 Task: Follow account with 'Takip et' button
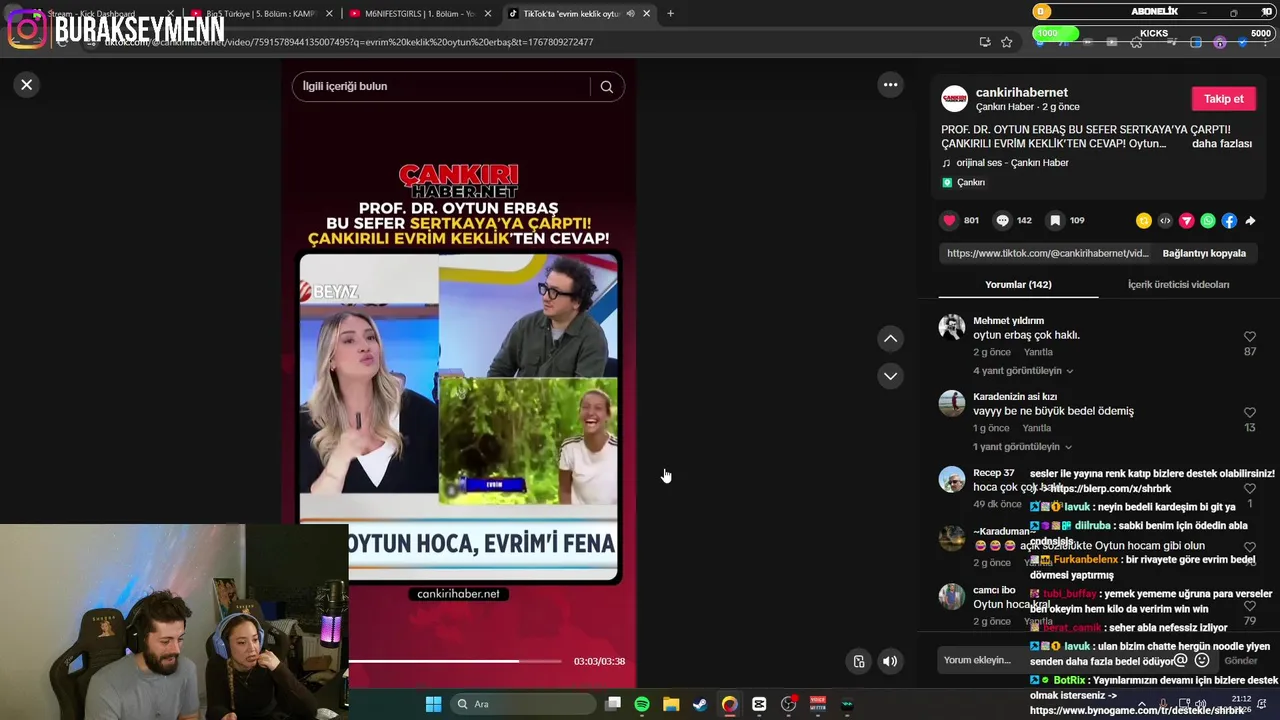1223,99
